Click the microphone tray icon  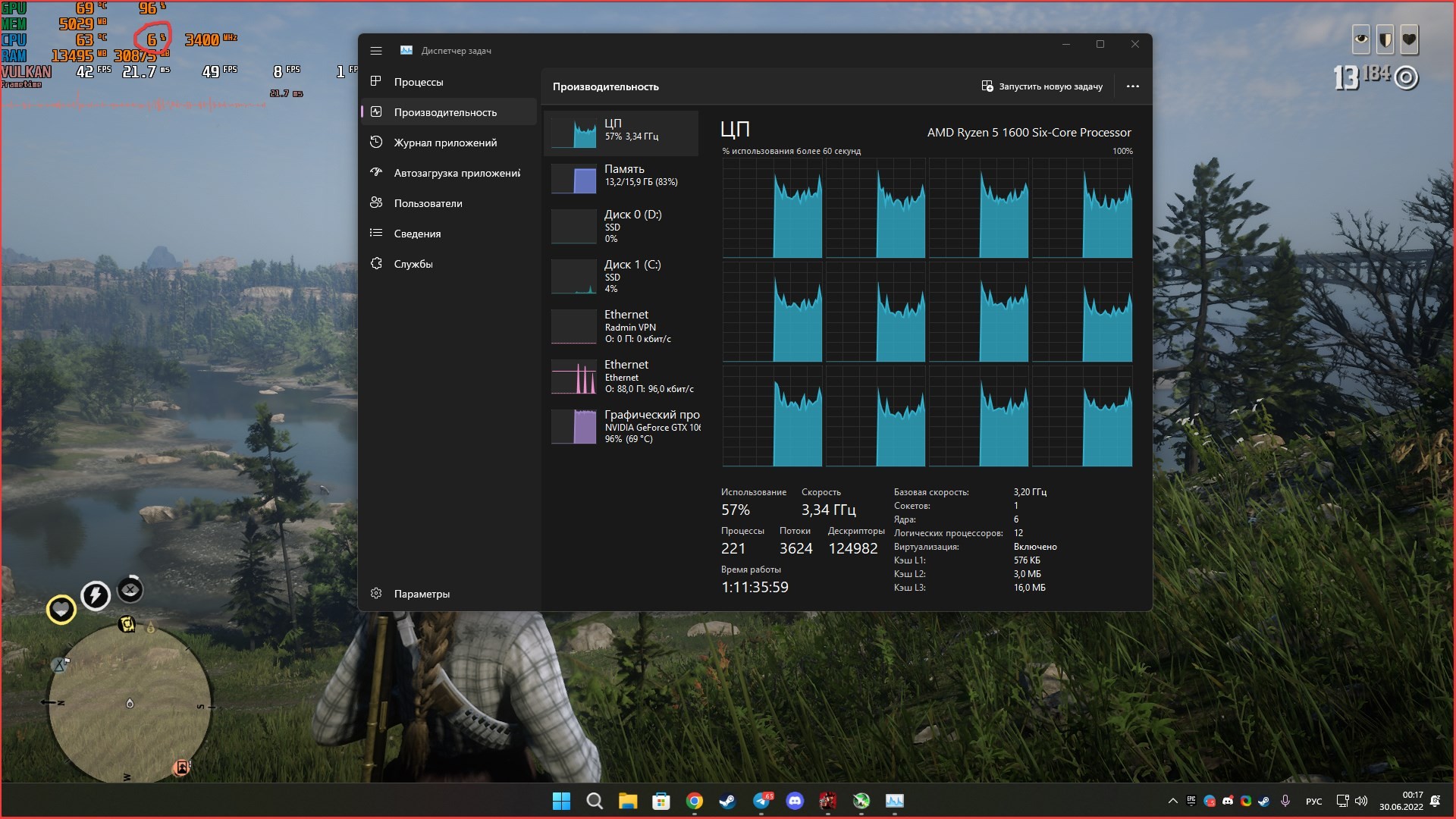pos(1285,801)
